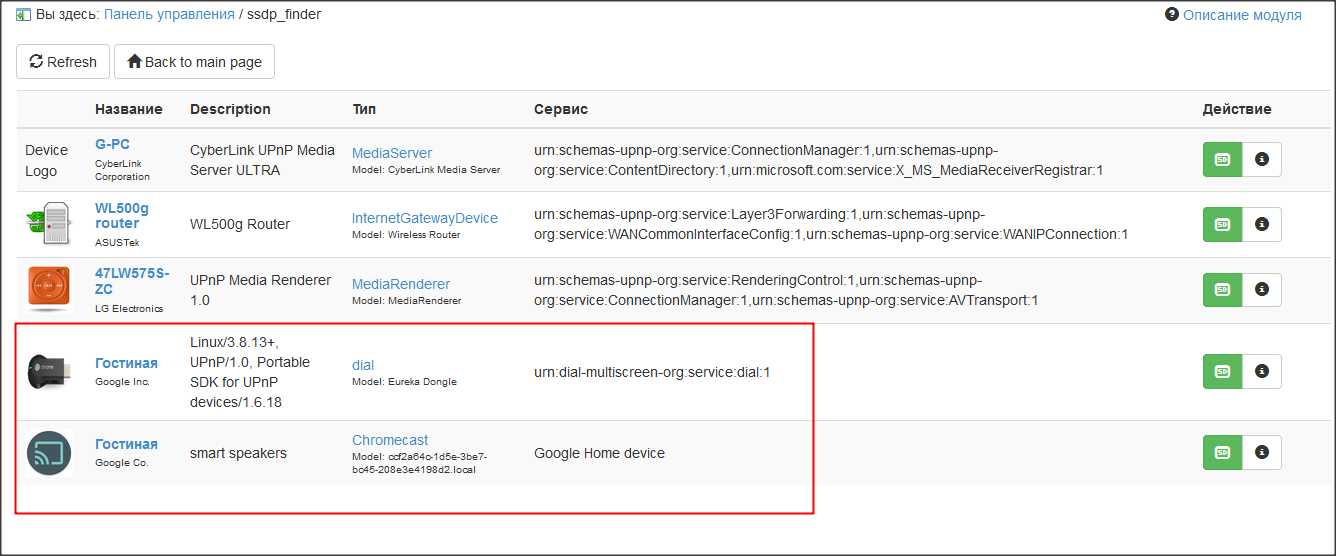Open info for the WL500g router row
Image resolution: width=1336 pixels, height=556 pixels.
tap(1261, 224)
